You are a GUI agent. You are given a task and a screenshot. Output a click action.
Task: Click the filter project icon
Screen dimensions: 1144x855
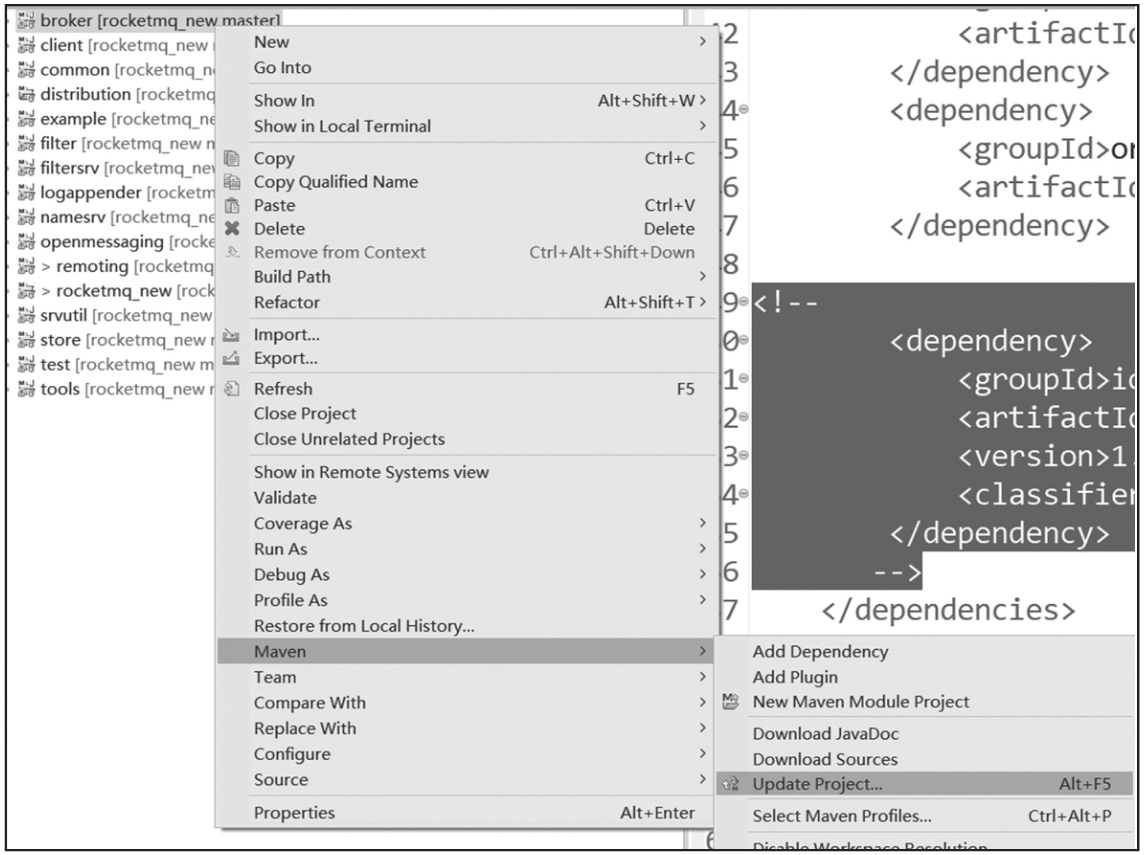point(26,144)
